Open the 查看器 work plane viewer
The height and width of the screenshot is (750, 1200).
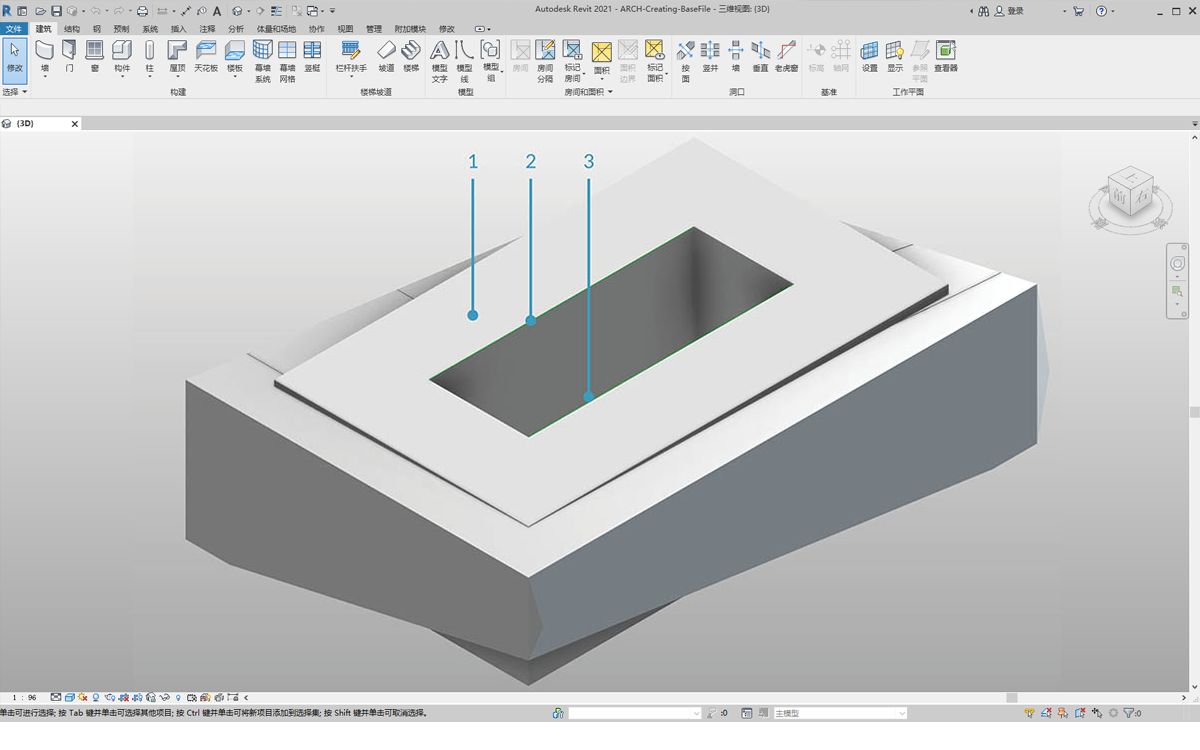point(946,56)
